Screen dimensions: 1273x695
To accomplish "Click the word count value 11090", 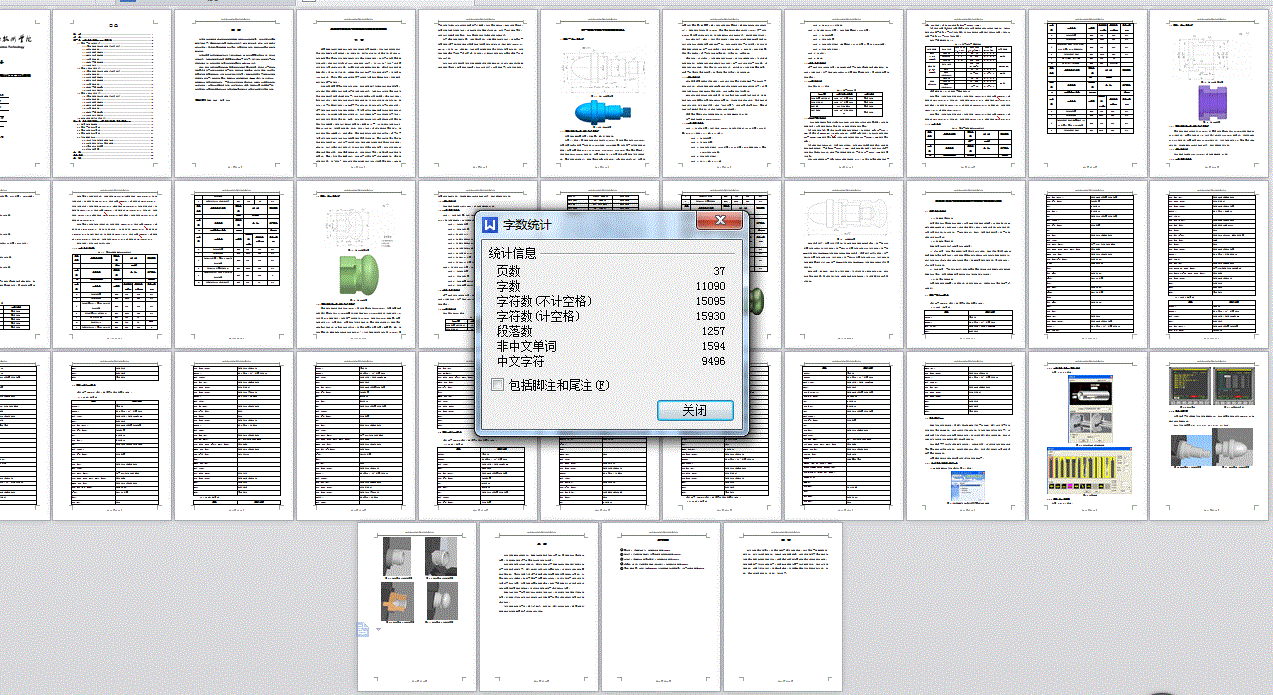I will coord(710,286).
